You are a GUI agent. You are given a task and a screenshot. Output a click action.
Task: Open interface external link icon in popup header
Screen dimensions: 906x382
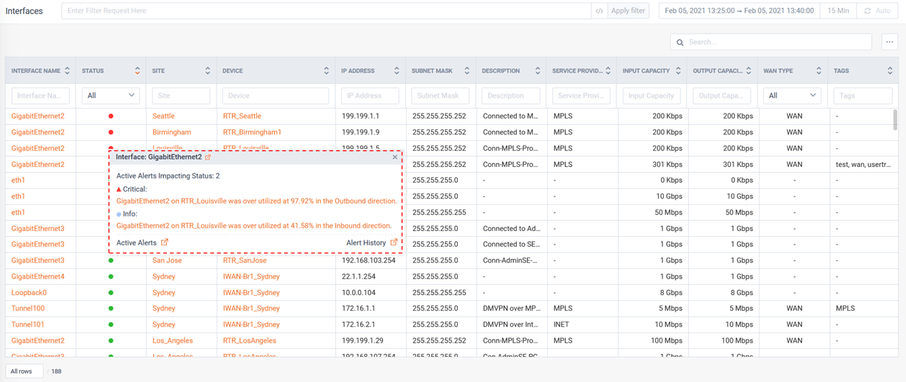click(208, 157)
